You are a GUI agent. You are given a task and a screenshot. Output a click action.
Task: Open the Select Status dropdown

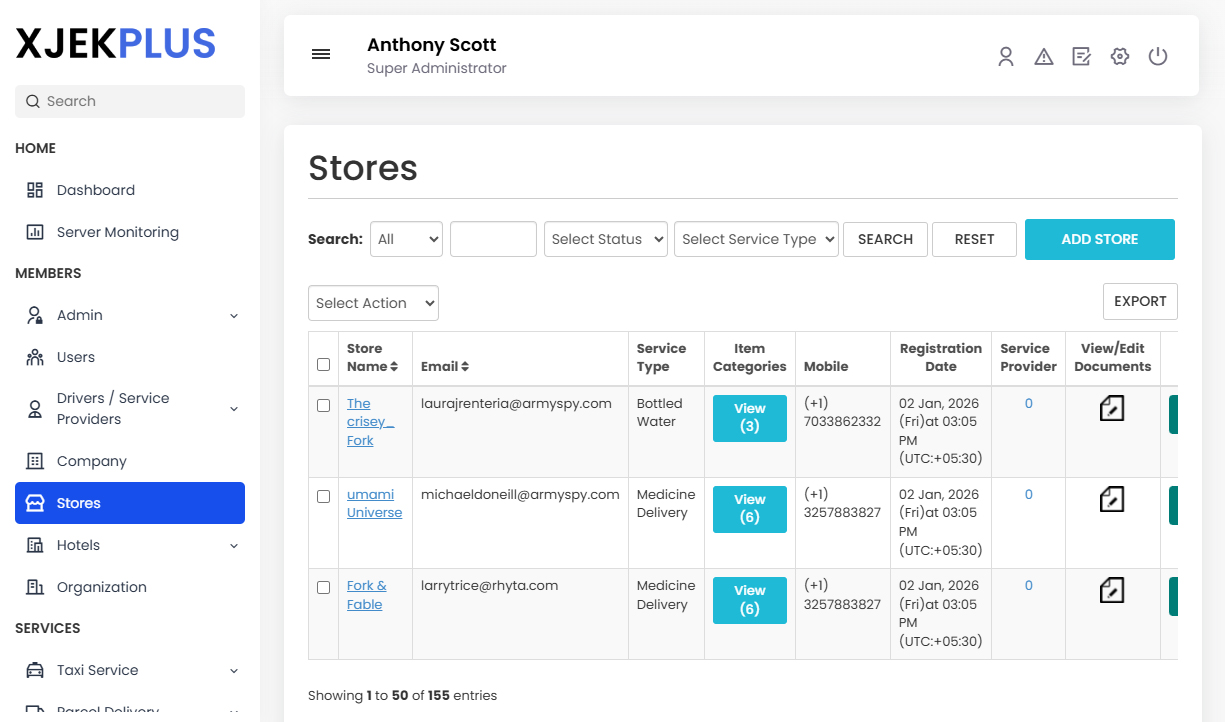tap(605, 239)
